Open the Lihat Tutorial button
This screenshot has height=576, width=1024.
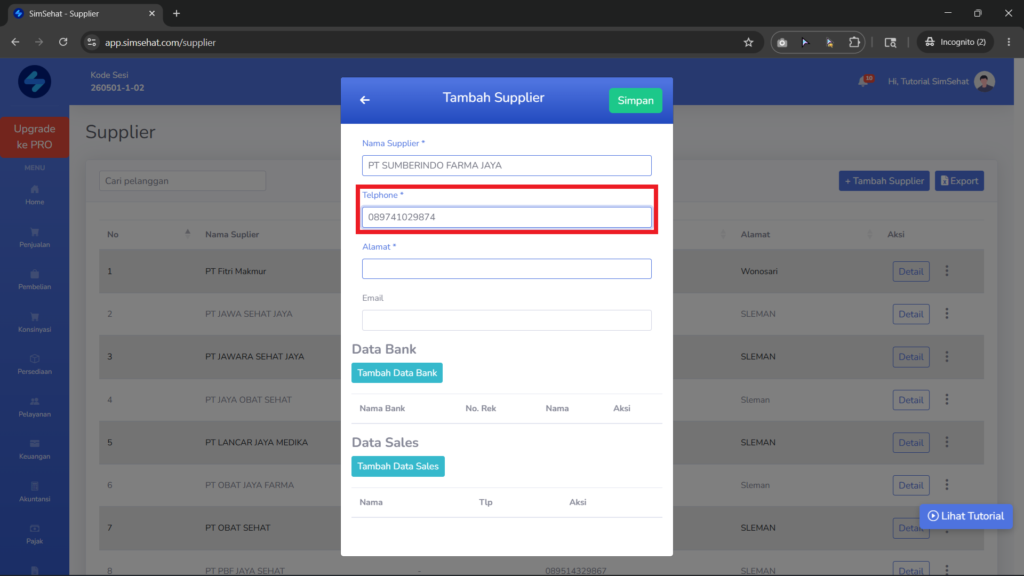[x=966, y=516]
